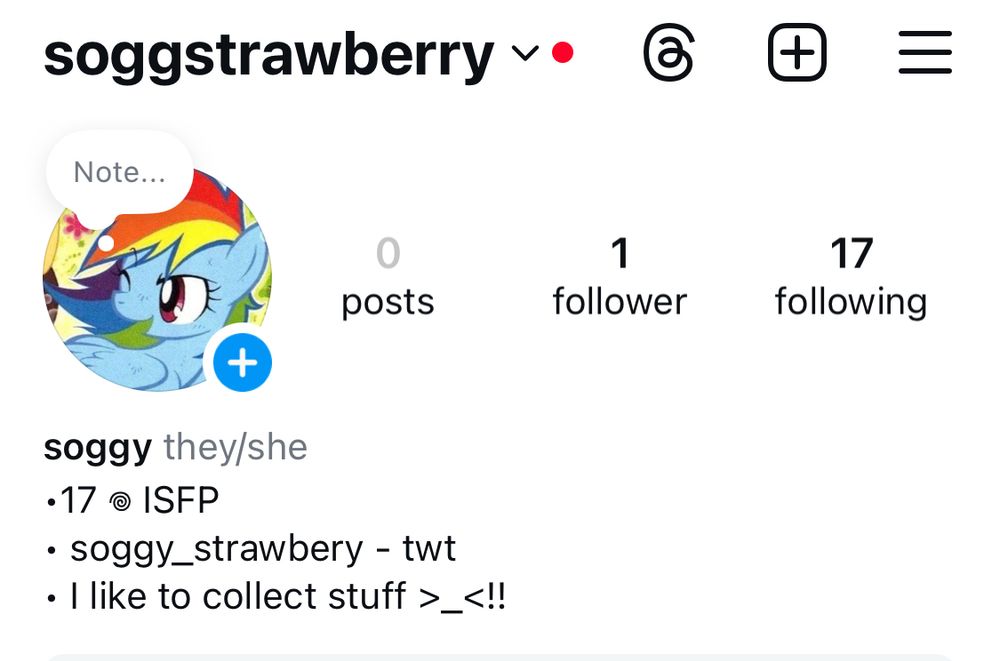The image size is (1000, 661).
Task: Open the hamburger menu
Action: coord(925,52)
